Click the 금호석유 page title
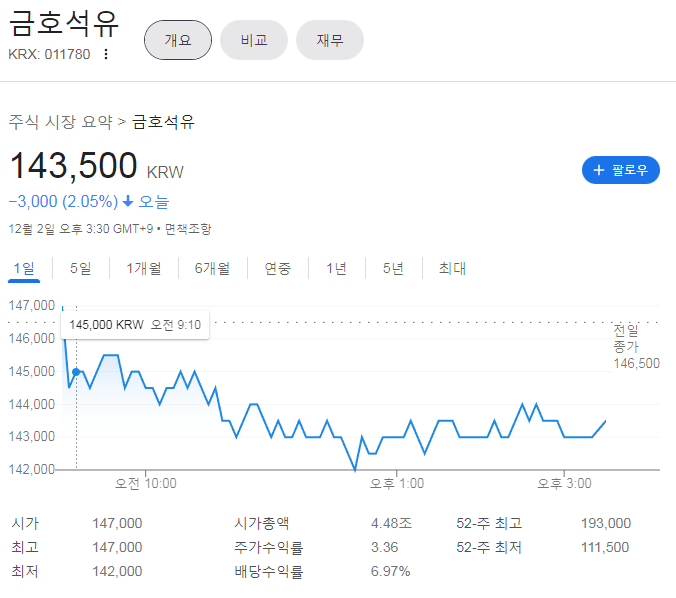Viewport: 676px width, 598px height. pyautogui.click(x=63, y=23)
